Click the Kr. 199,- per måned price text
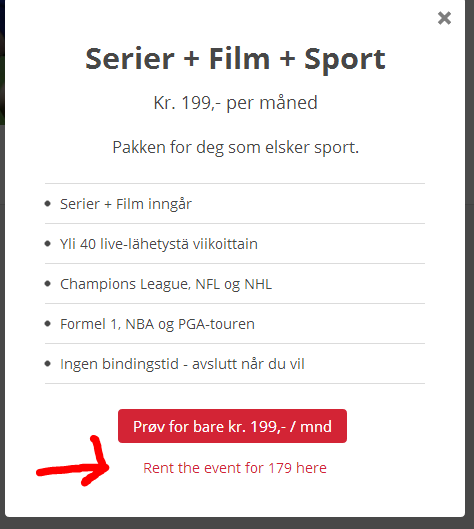 point(235,103)
